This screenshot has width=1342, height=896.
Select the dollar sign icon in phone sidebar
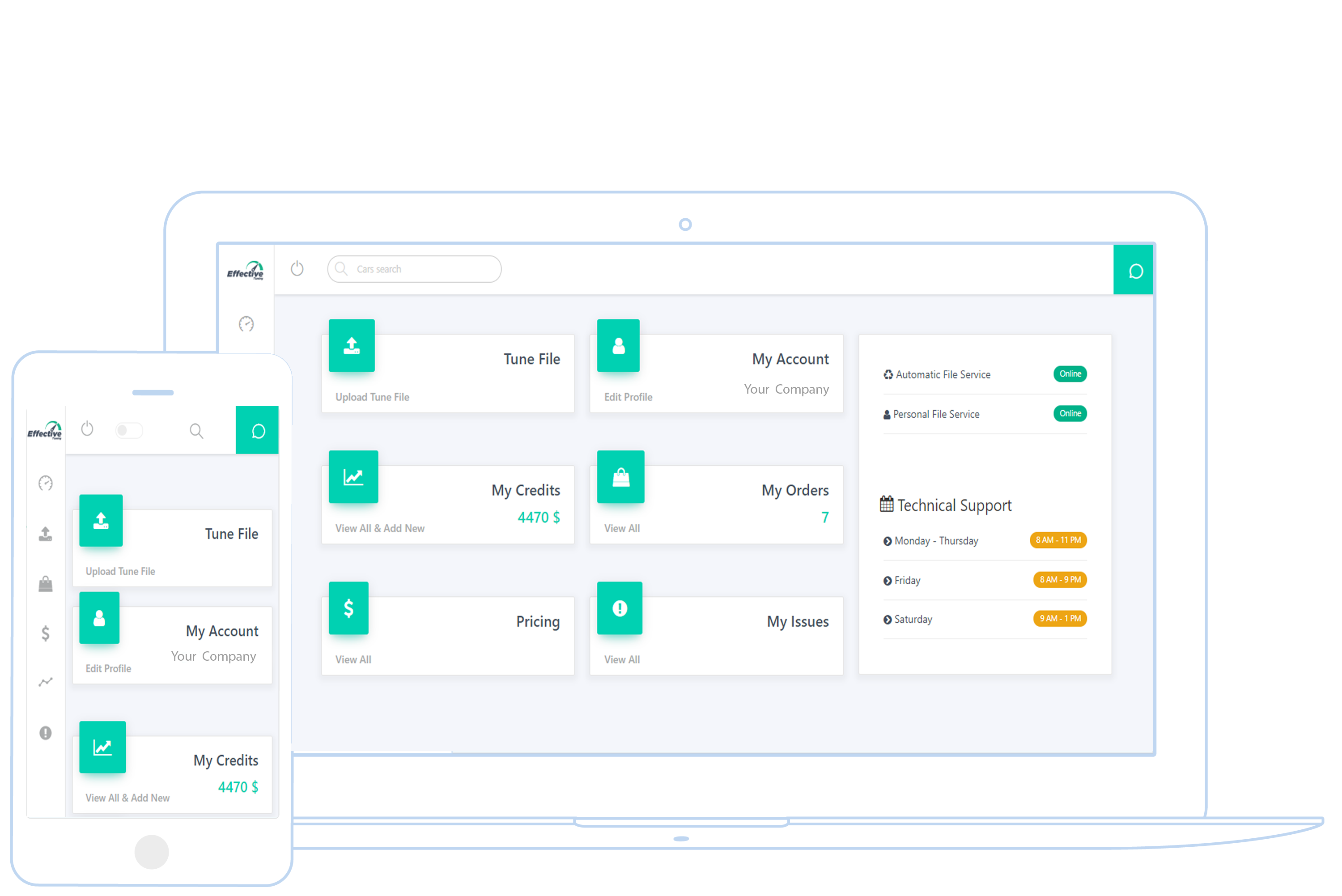tap(46, 633)
